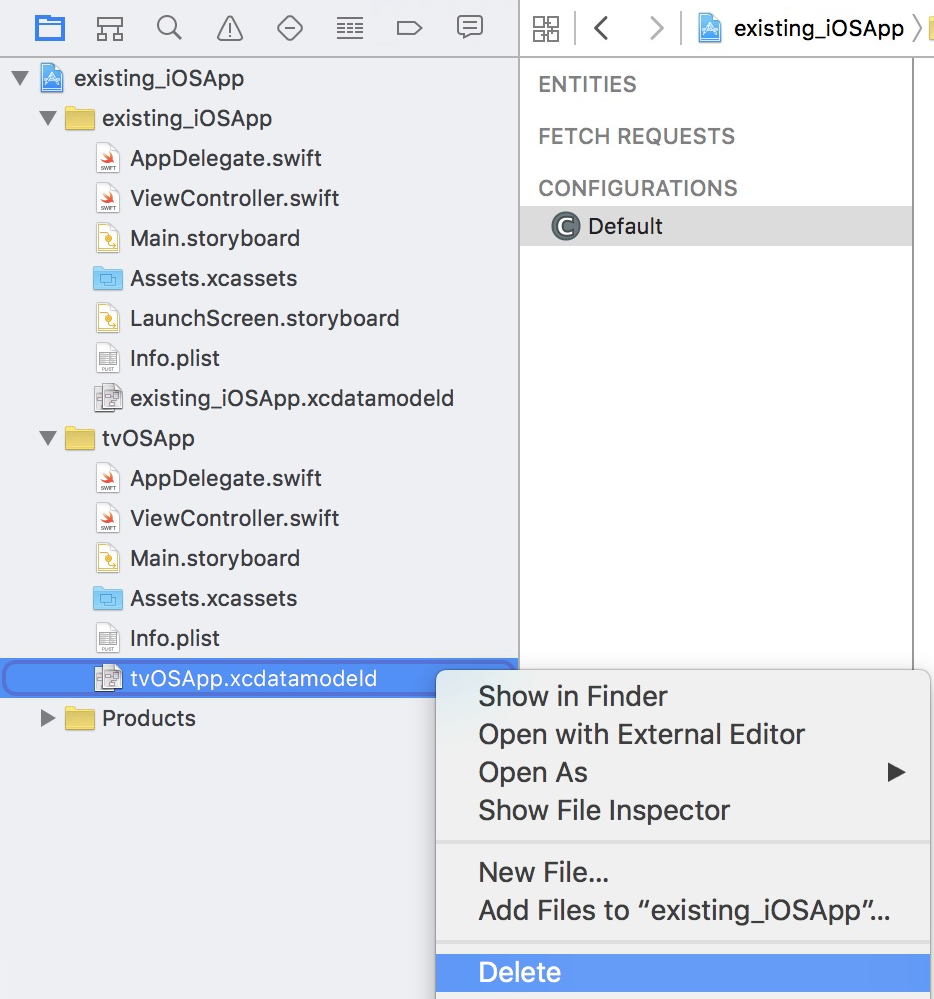Click the FETCH REQUESTS section header
Screen dimensions: 934x999
pos(636,136)
